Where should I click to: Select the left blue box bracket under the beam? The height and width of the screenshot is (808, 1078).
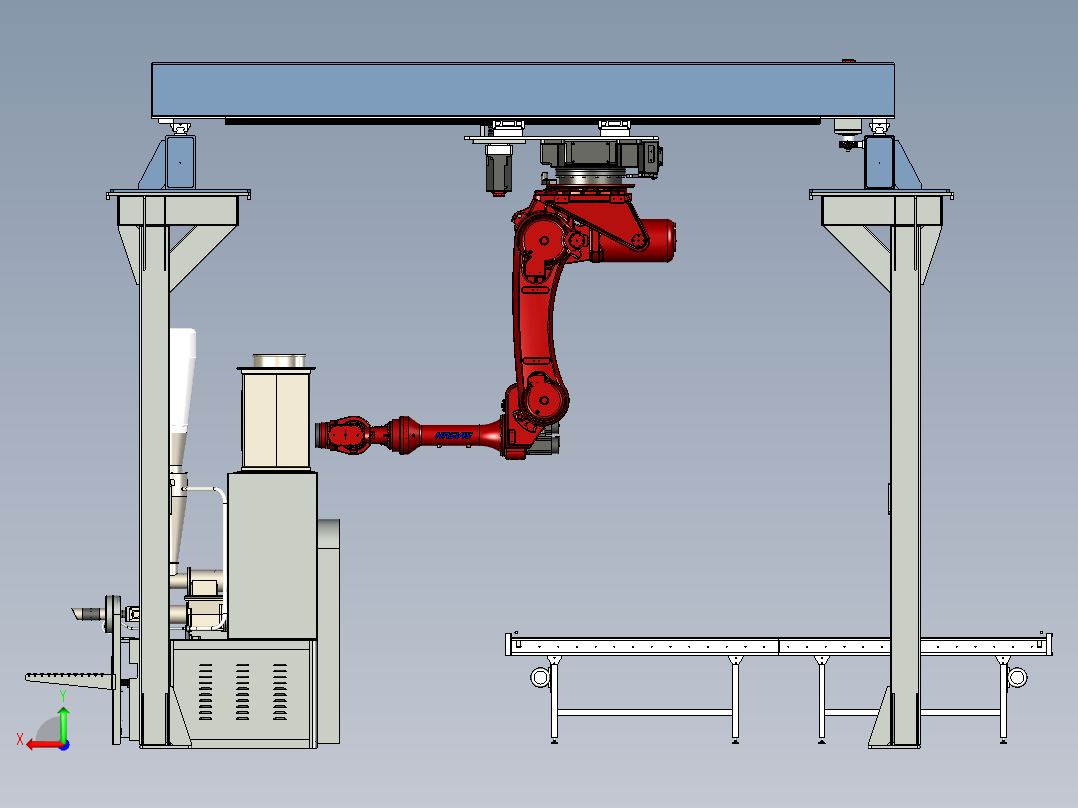[180, 162]
